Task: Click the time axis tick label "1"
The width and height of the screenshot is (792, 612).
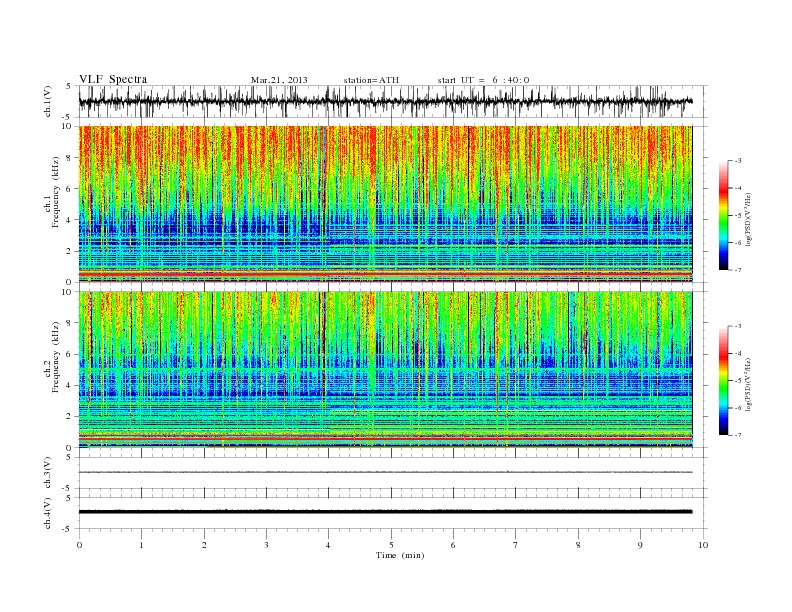Action: pos(142,545)
